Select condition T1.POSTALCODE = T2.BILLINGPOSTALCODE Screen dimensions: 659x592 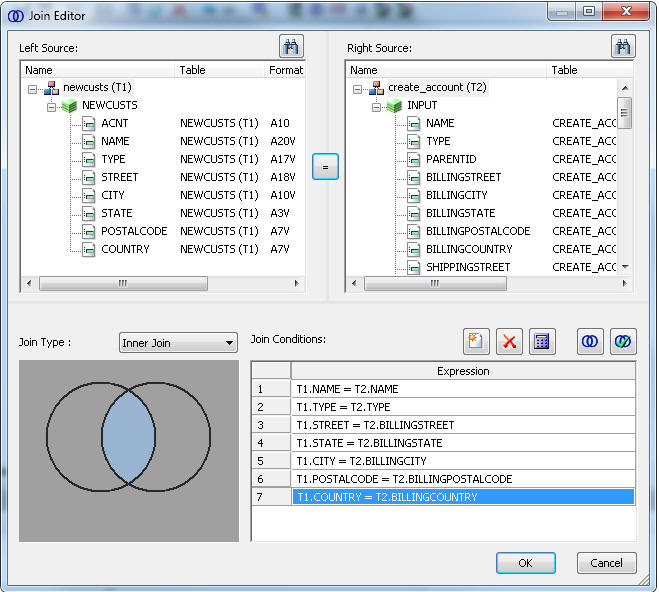(x=463, y=479)
